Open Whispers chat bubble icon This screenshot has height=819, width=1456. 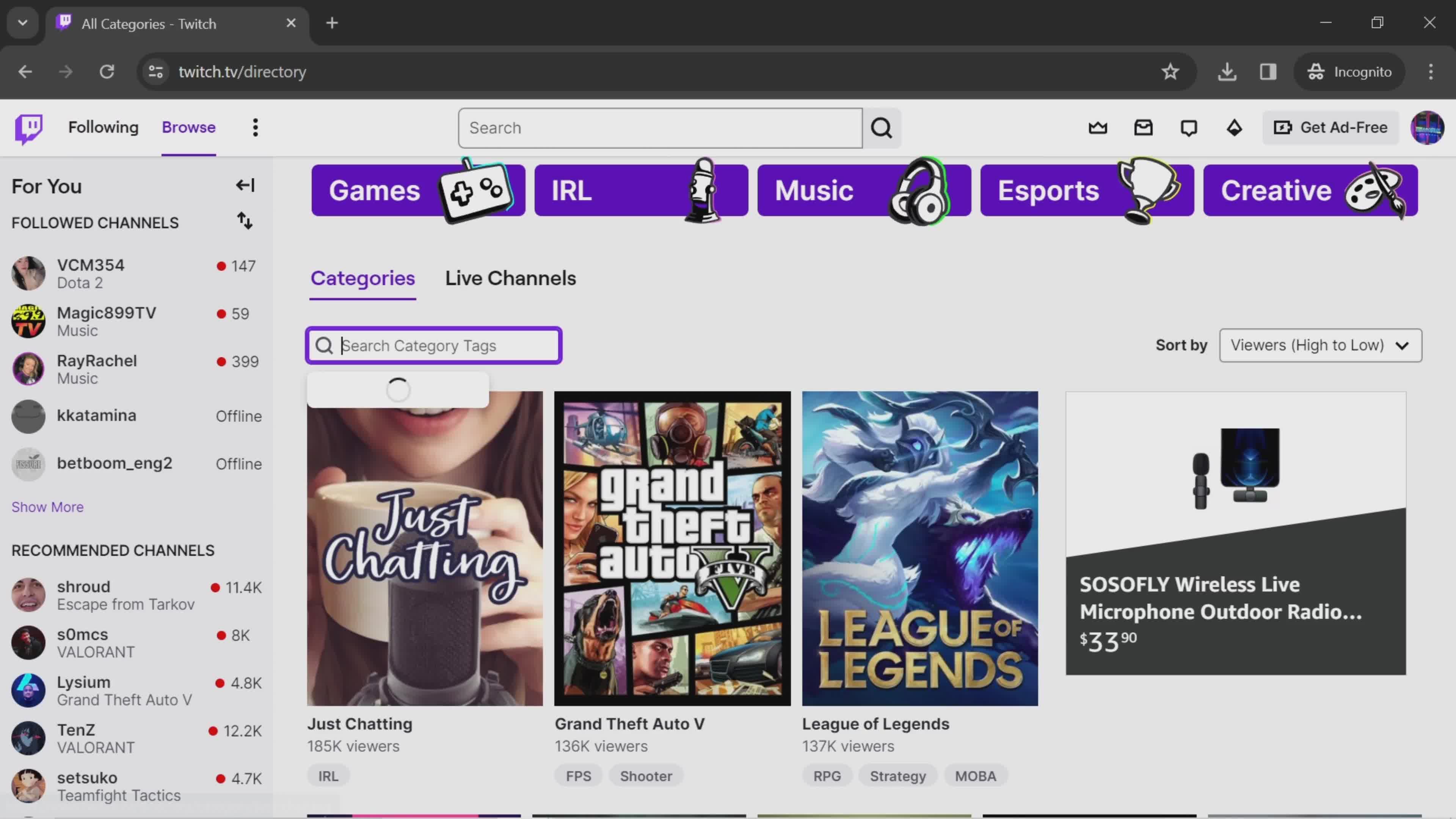click(1189, 128)
